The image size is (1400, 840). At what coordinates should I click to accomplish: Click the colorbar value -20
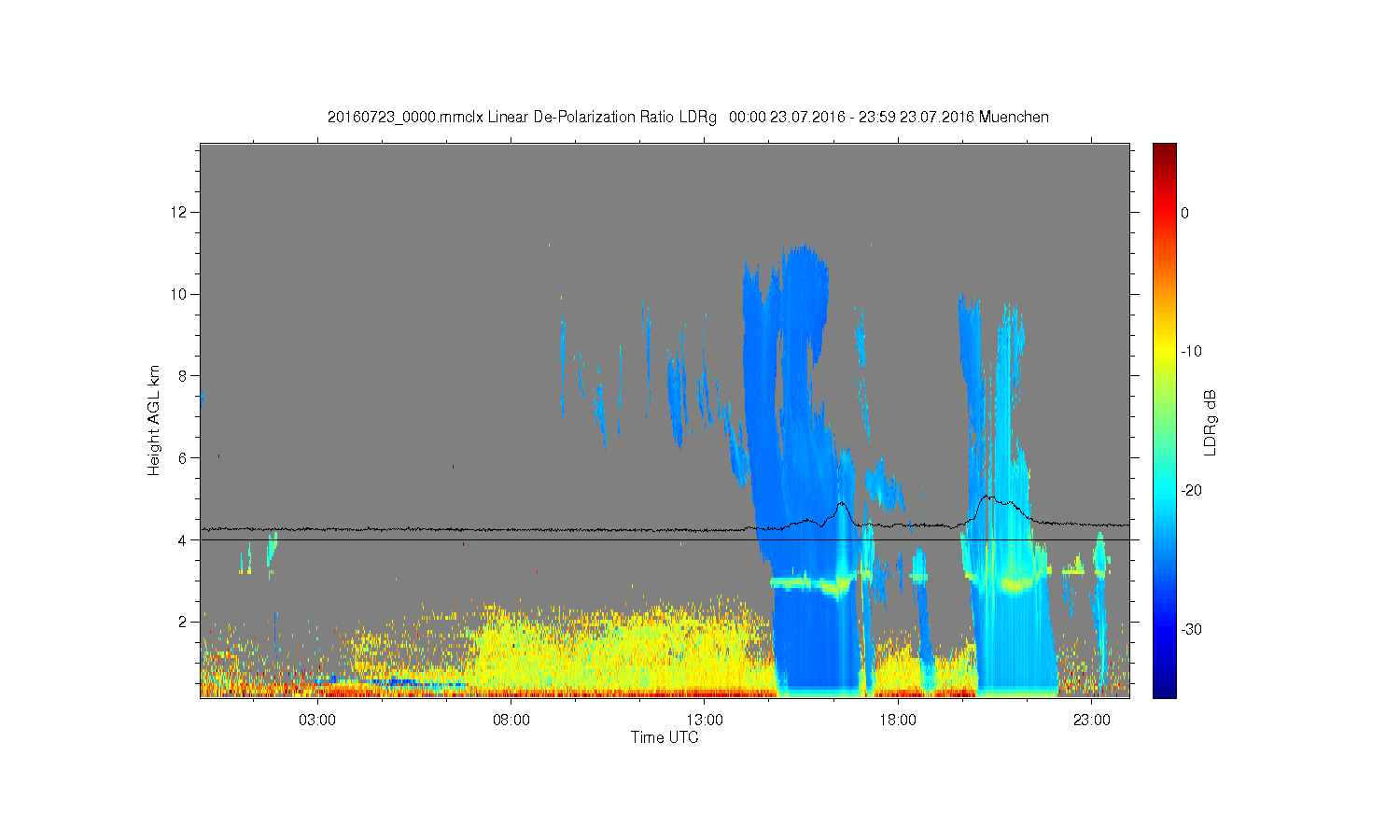(x=1191, y=491)
